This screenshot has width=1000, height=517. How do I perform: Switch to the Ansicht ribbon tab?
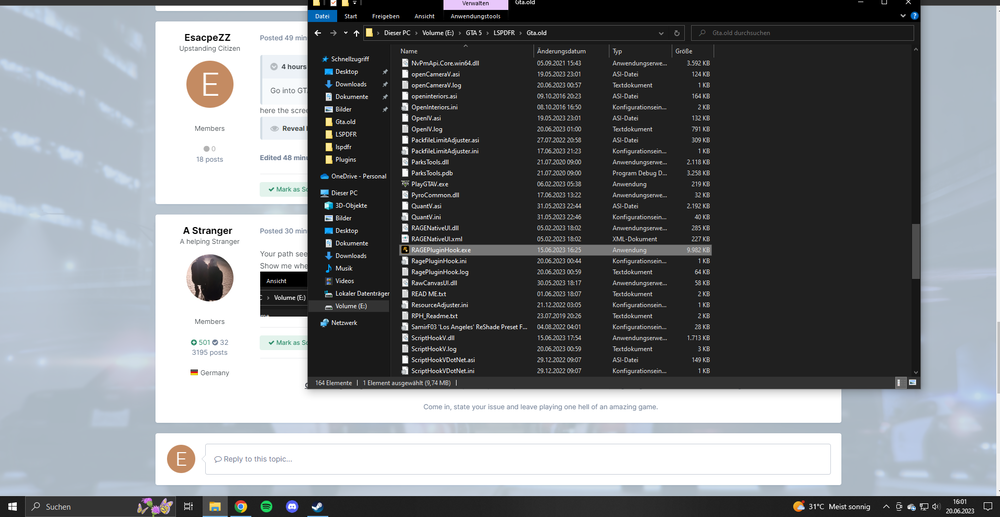[x=424, y=16]
